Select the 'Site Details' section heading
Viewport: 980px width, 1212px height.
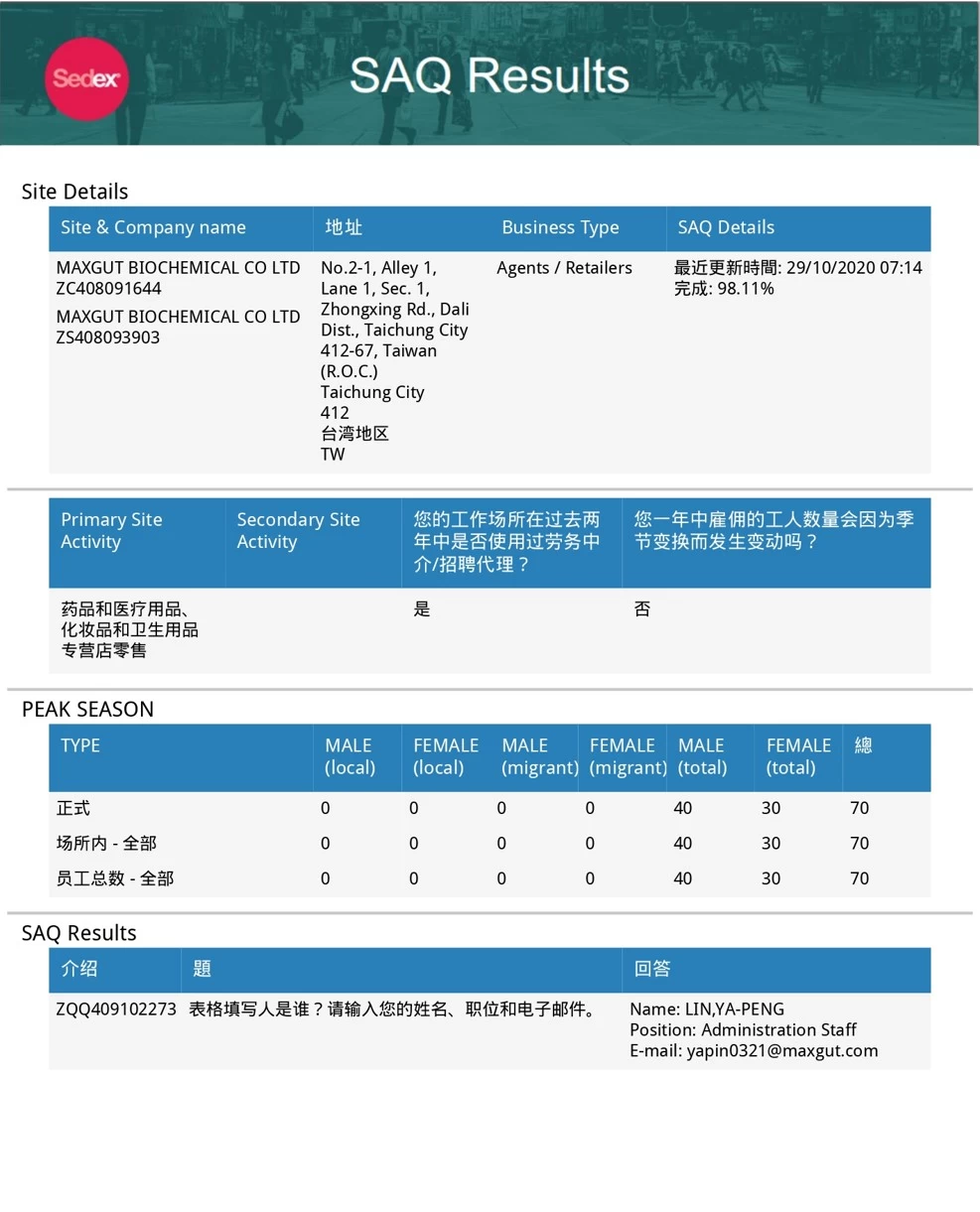(74, 192)
